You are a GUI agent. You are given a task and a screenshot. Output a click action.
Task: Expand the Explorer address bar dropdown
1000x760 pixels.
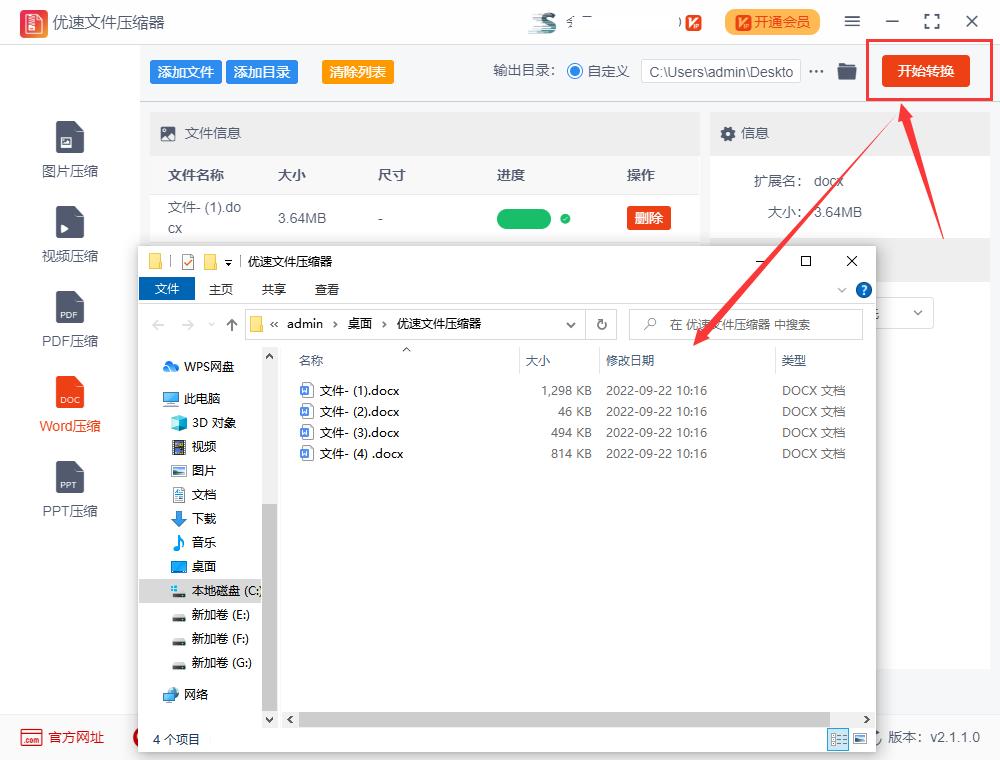coord(571,324)
